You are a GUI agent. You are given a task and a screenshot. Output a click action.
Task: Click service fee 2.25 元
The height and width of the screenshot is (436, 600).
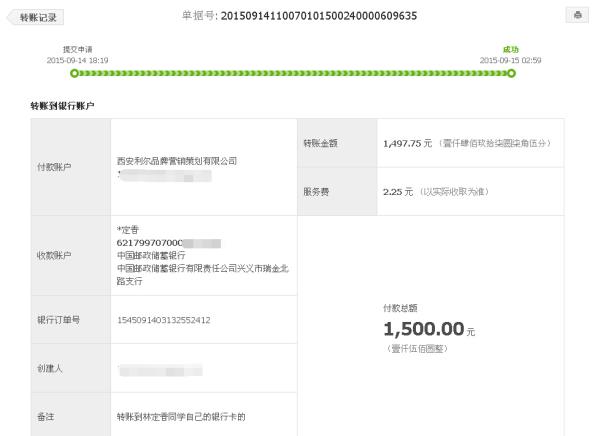tap(398, 191)
